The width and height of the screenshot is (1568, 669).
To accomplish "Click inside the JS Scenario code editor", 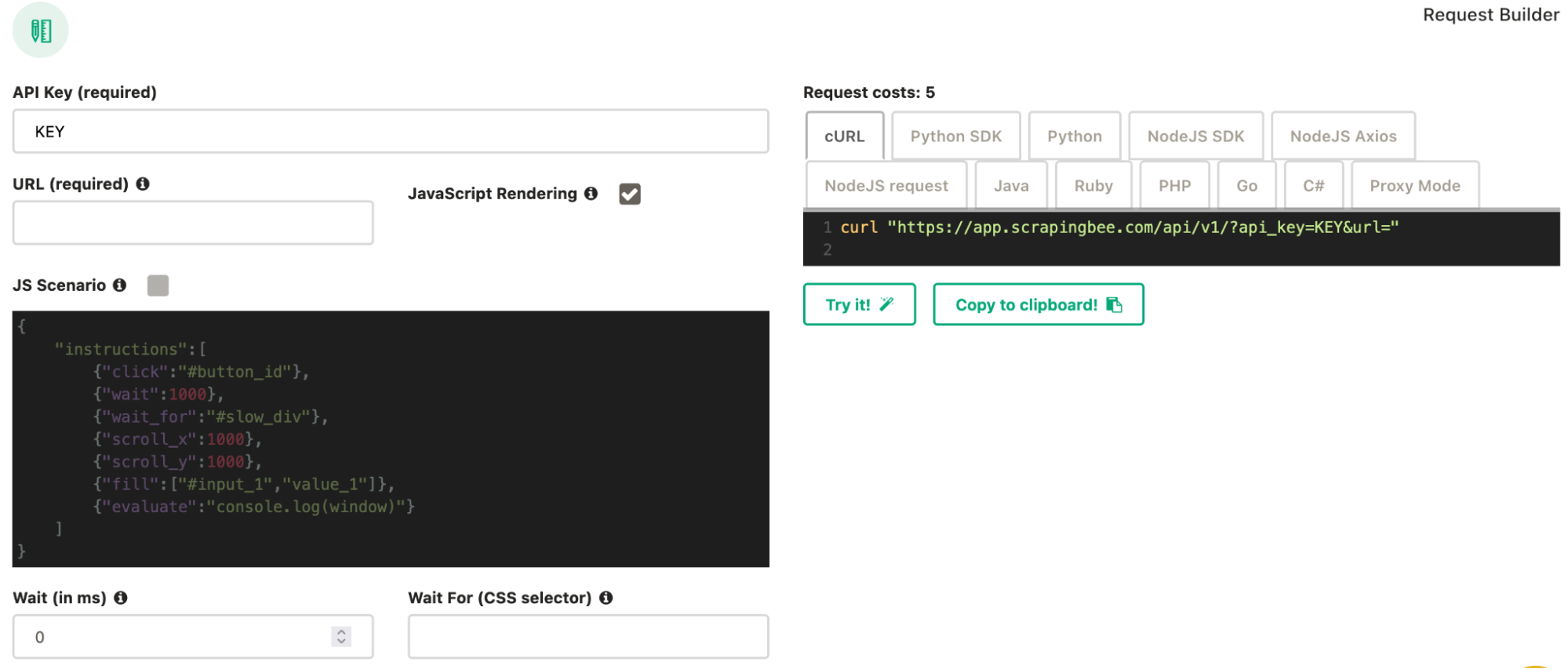I will coord(390,438).
